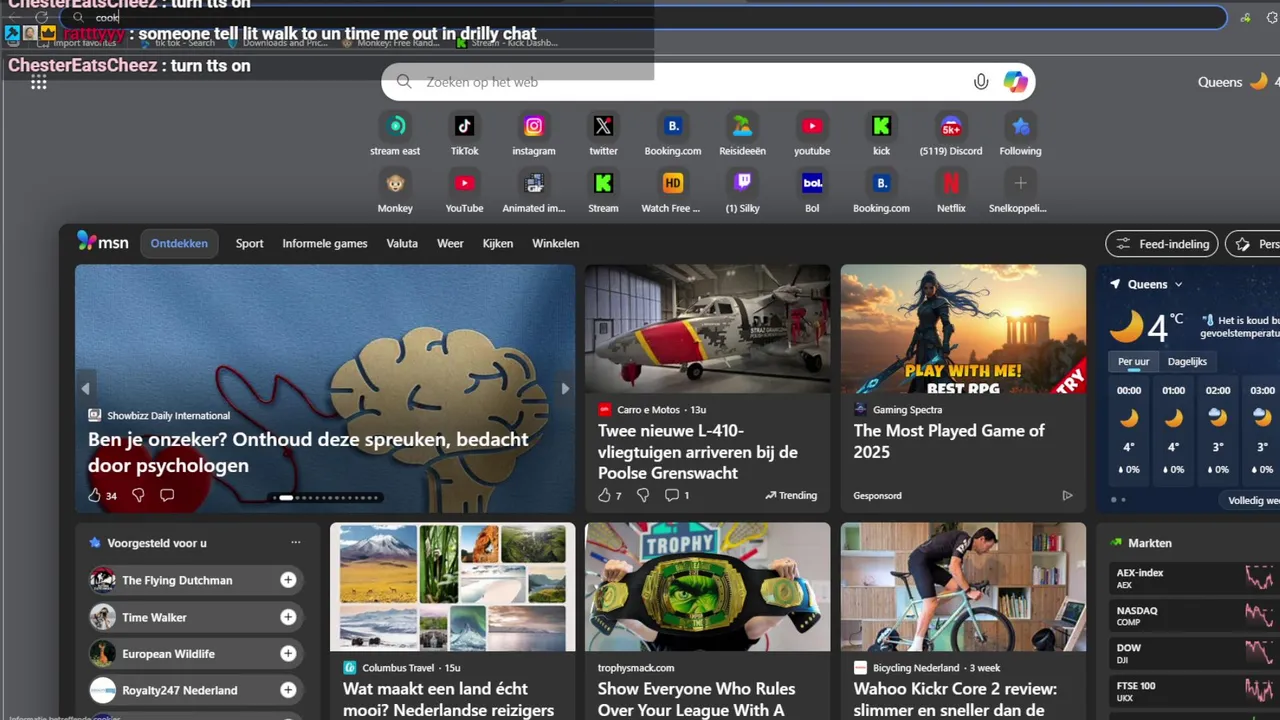Open the Markten panel heading
Viewport: 1280px width, 720px height.
click(1149, 543)
